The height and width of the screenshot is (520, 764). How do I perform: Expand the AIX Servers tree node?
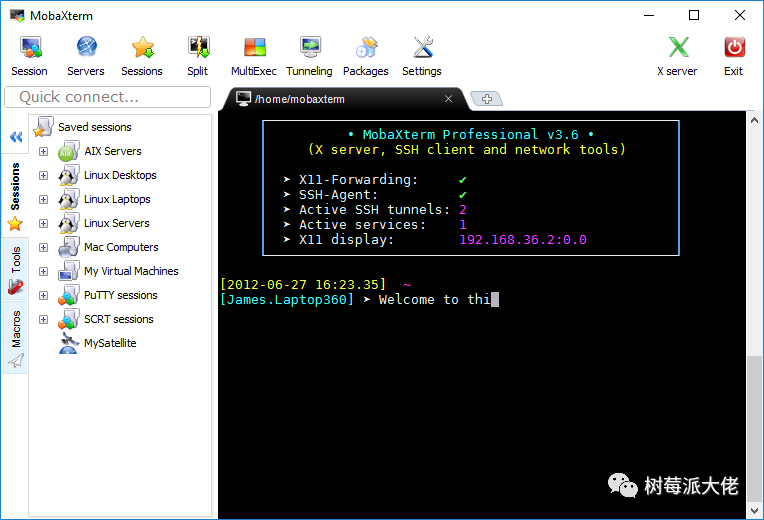click(x=43, y=152)
